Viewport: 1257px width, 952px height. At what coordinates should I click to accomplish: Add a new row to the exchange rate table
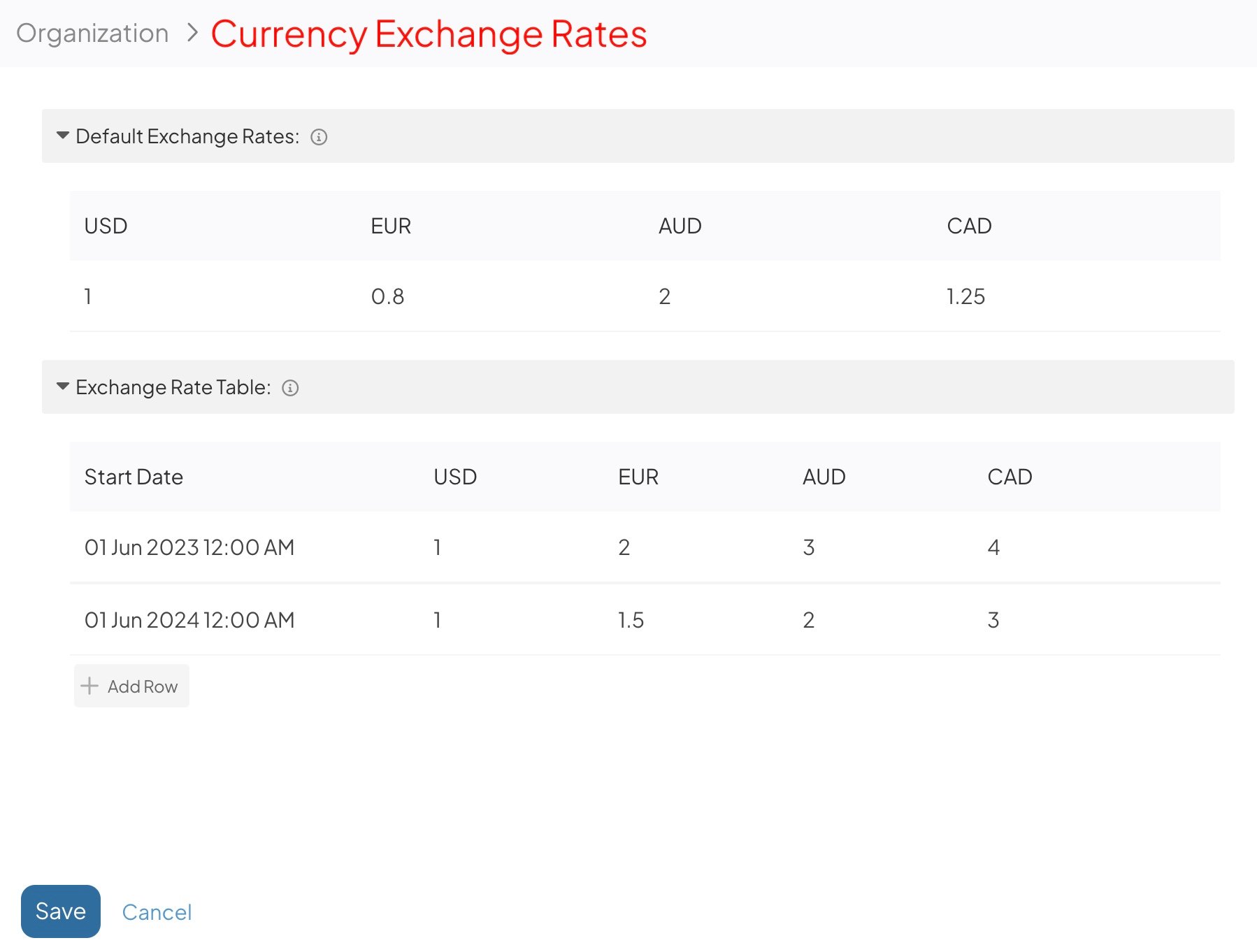click(x=131, y=686)
